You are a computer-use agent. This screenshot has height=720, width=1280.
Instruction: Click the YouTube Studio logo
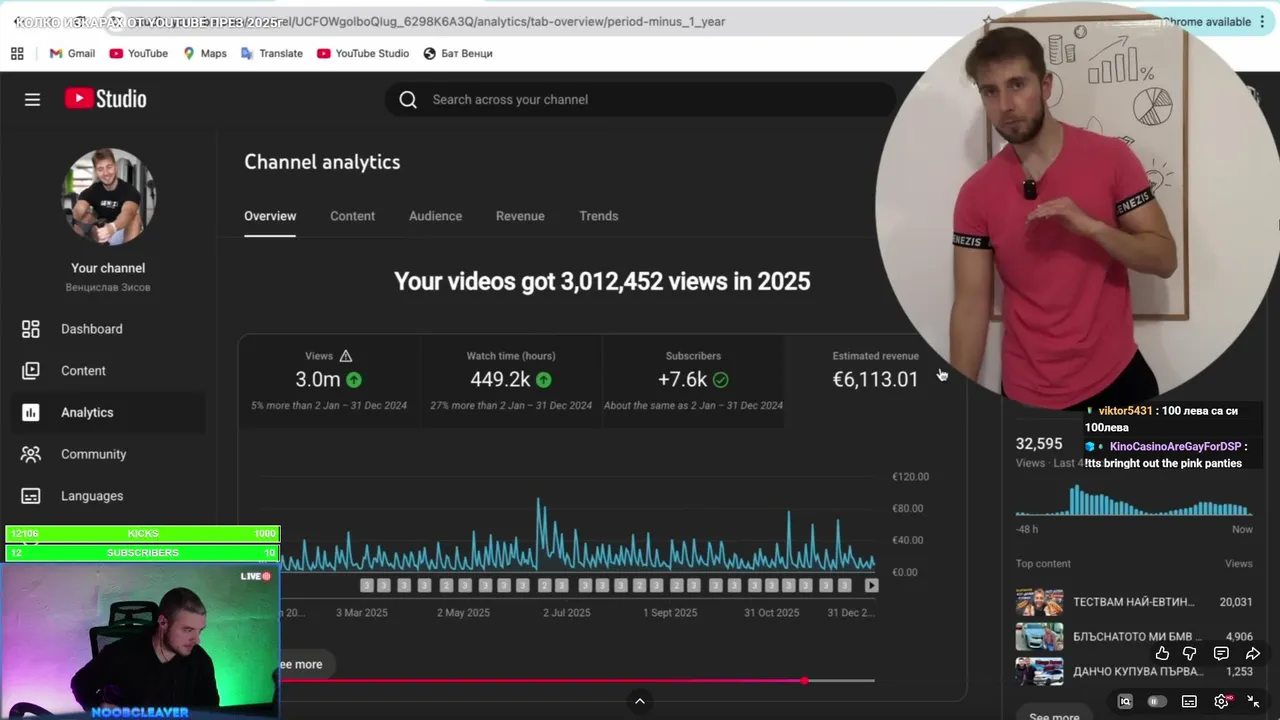(x=106, y=99)
